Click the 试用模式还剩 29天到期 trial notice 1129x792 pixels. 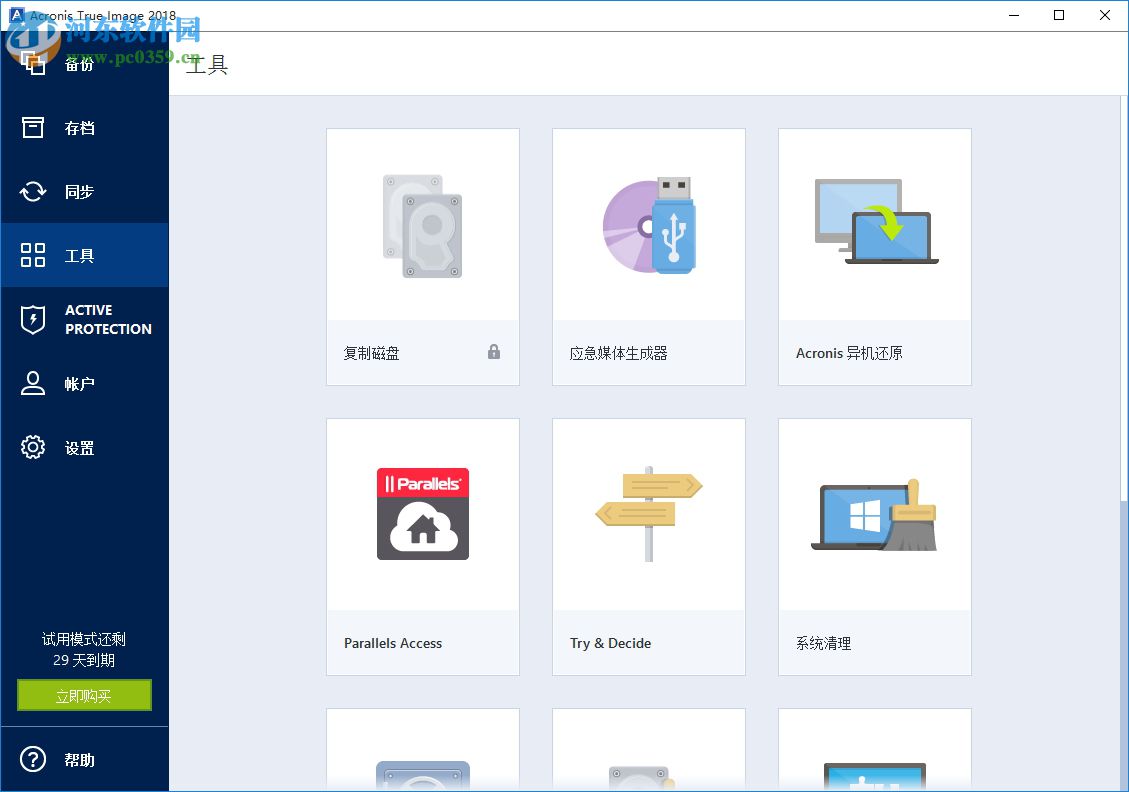point(84,647)
